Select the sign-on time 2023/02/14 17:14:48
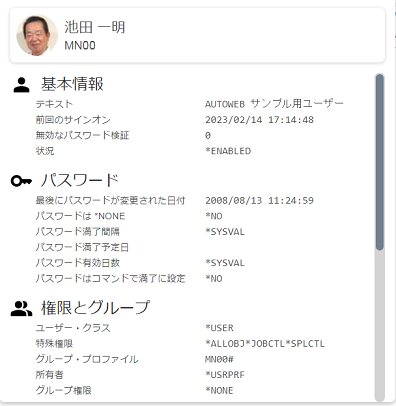The width and height of the screenshot is (396, 406). click(x=259, y=120)
